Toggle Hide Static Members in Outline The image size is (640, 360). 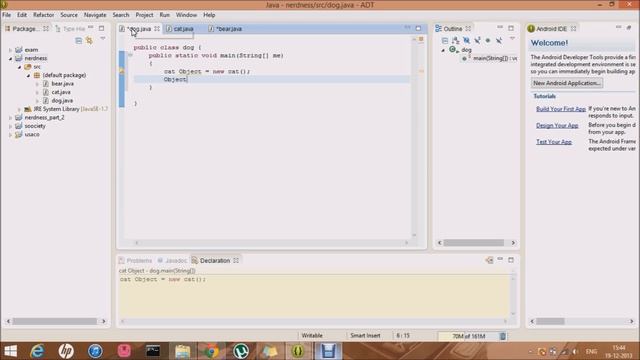tap(477, 40)
